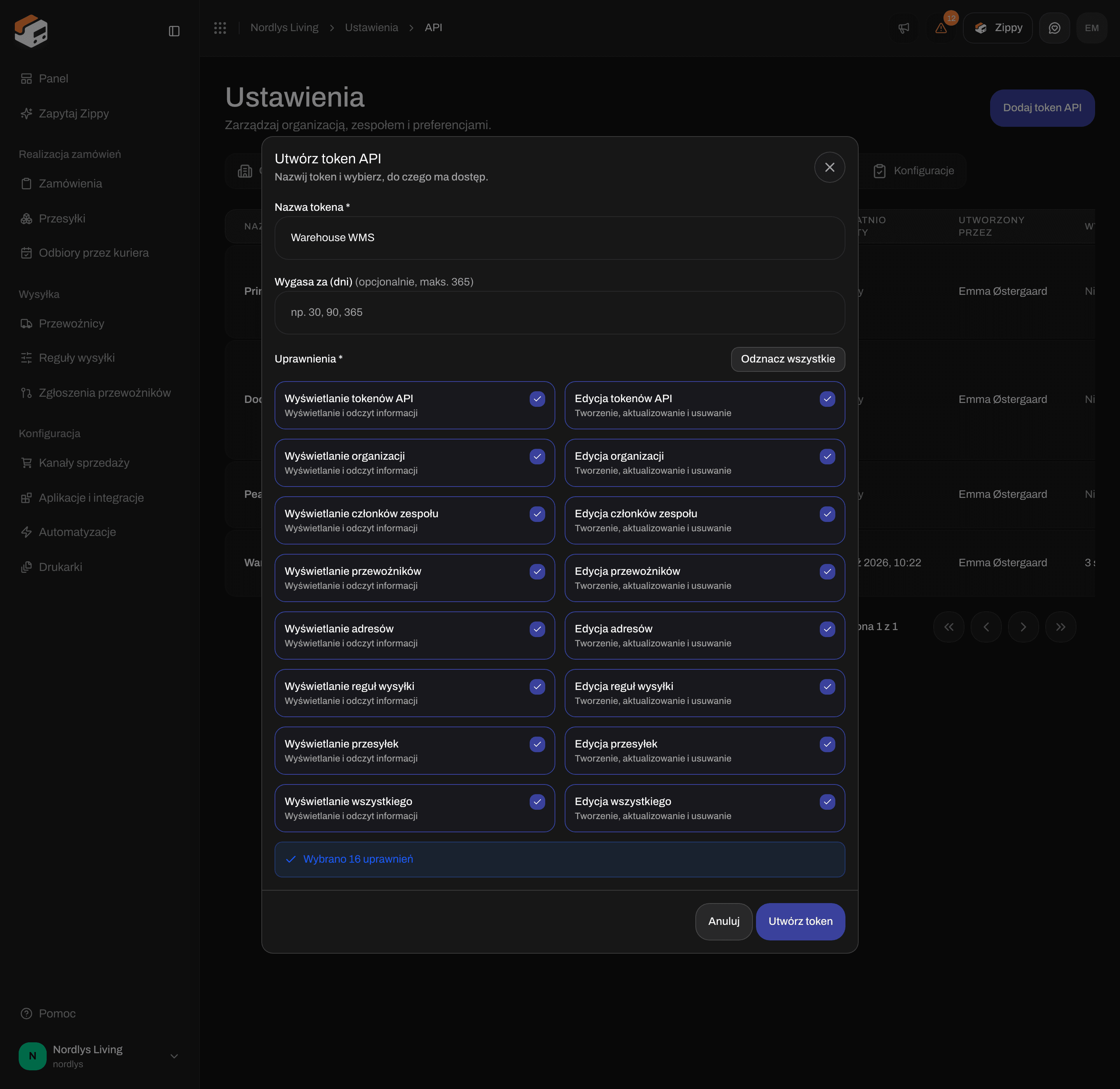This screenshot has height=1089, width=1120.
Task: Open the apps grid icon
Action: click(220, 28)
